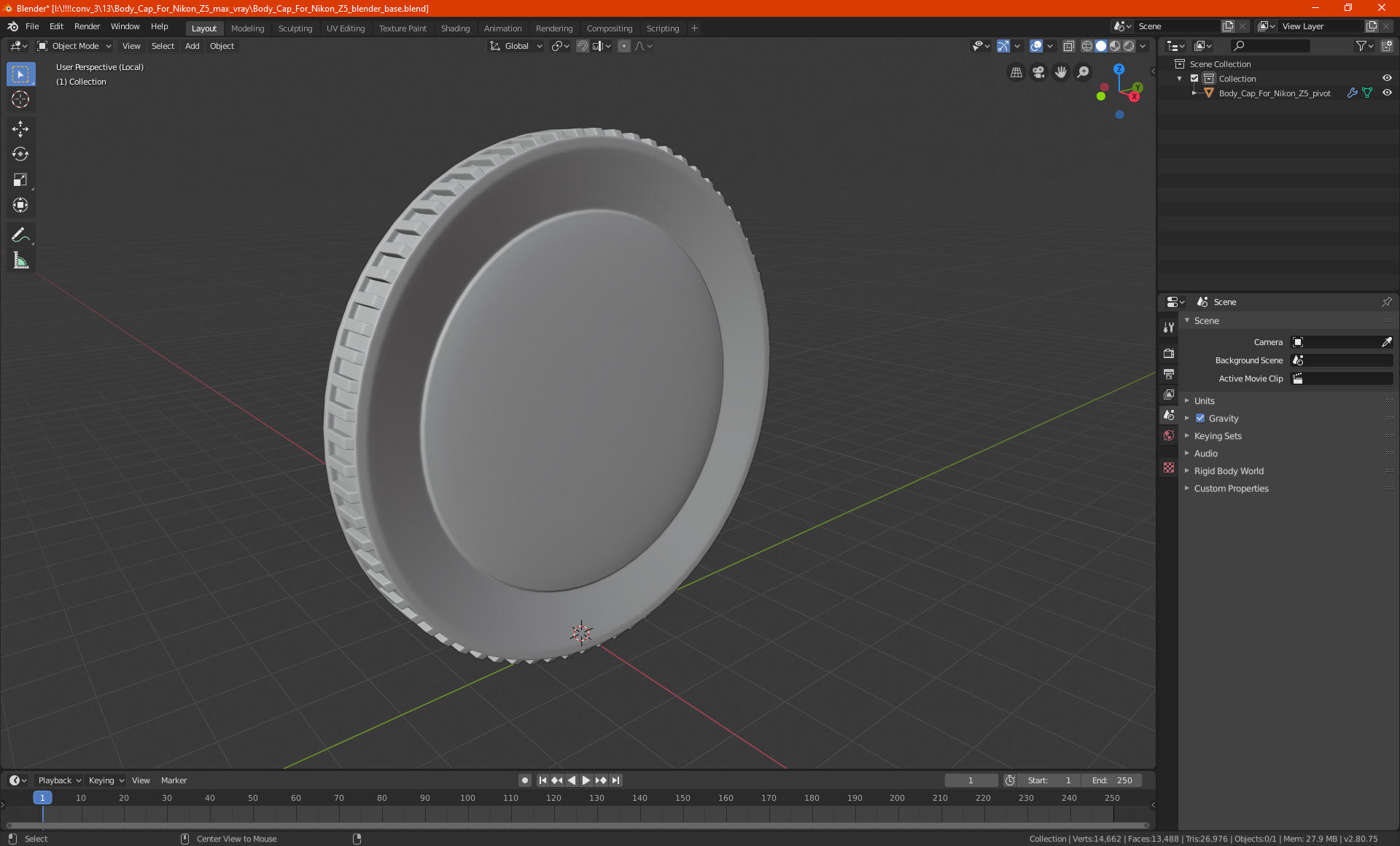
Task: Open the Texture properties tab
Action: pyautogui.click(x=1169, y=467)
